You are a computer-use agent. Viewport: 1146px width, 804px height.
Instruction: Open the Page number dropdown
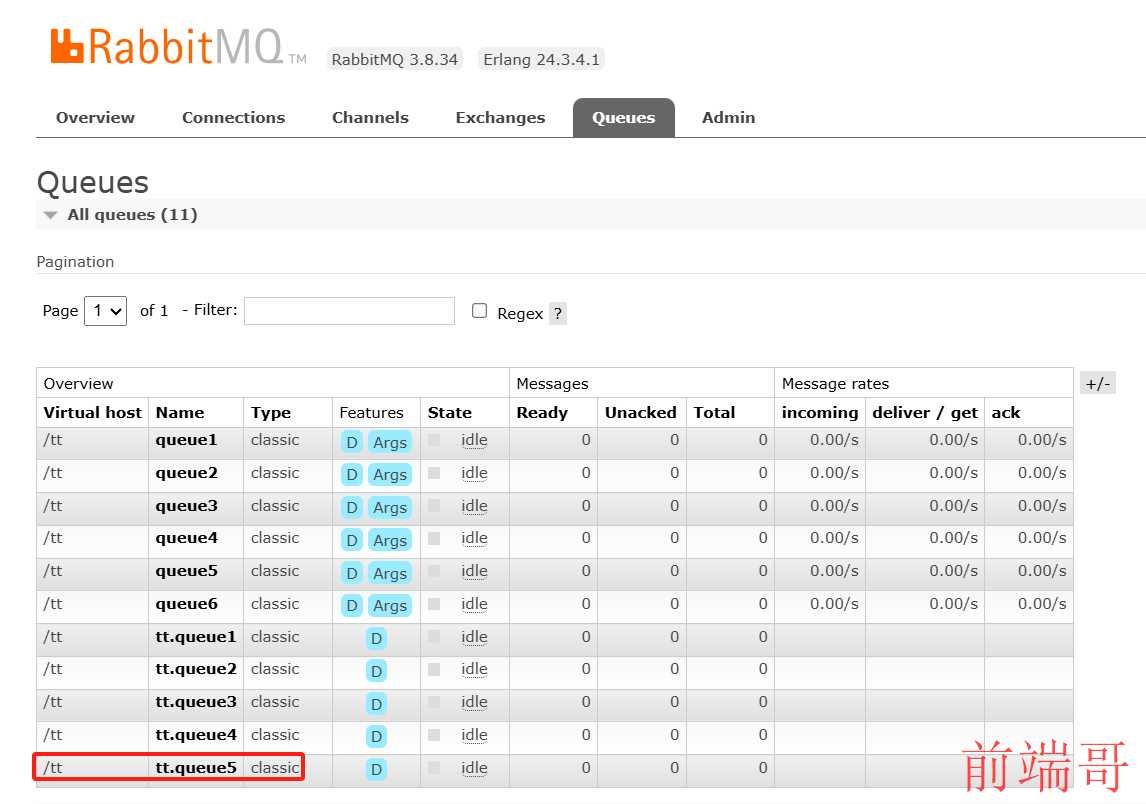click(105, 311)
